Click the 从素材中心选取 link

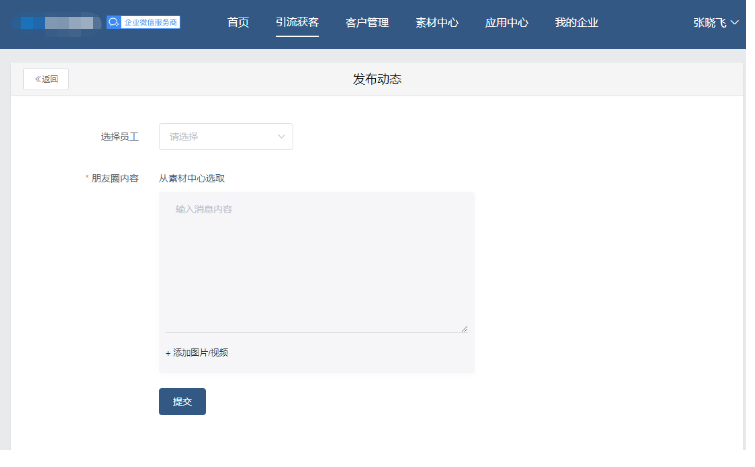pos(192,178)
